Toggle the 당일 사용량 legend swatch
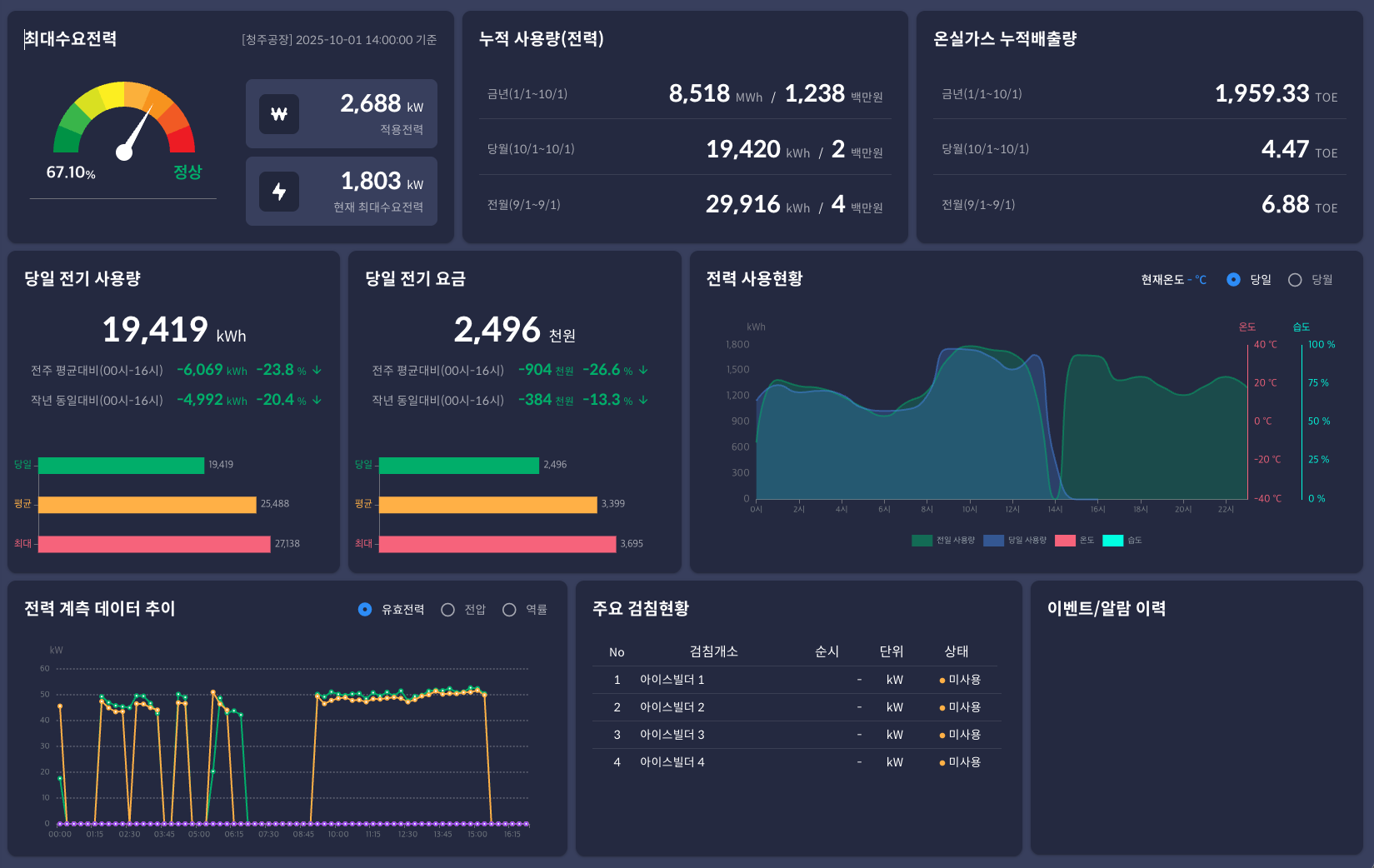The image size is (1374, 868). (x=993, y=541)
